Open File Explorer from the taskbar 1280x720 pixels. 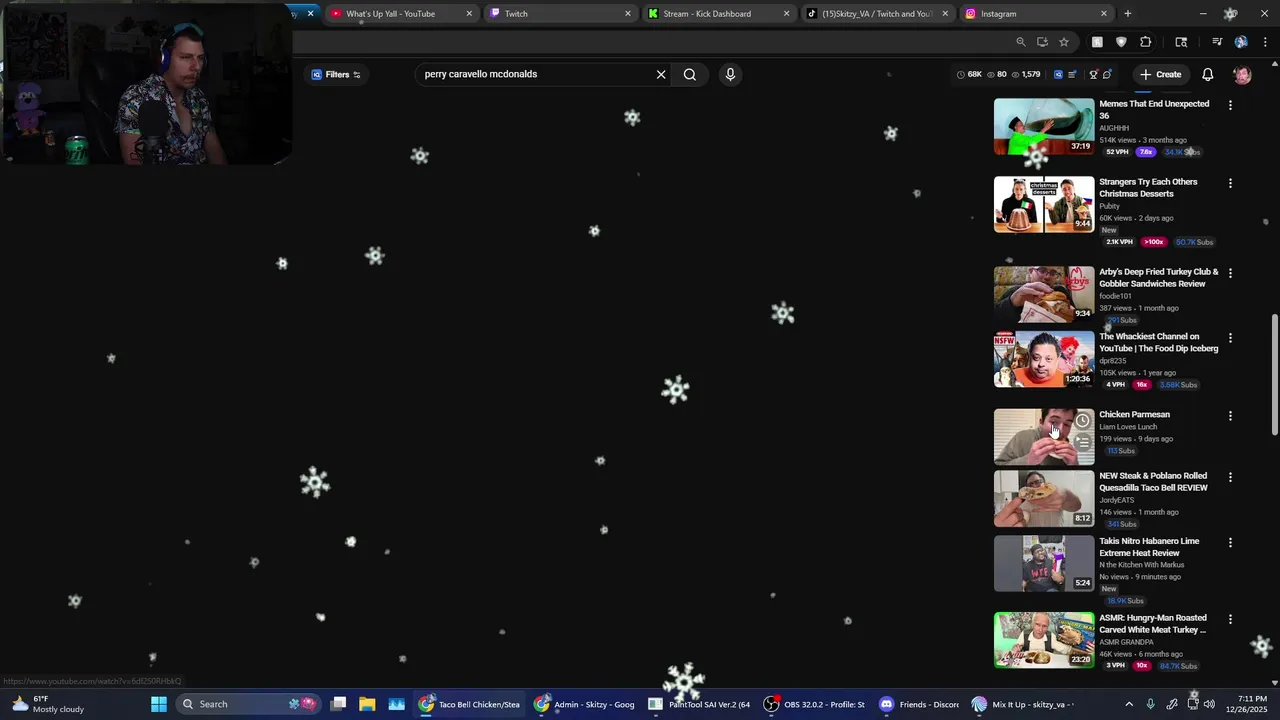[x=367, y=704]
